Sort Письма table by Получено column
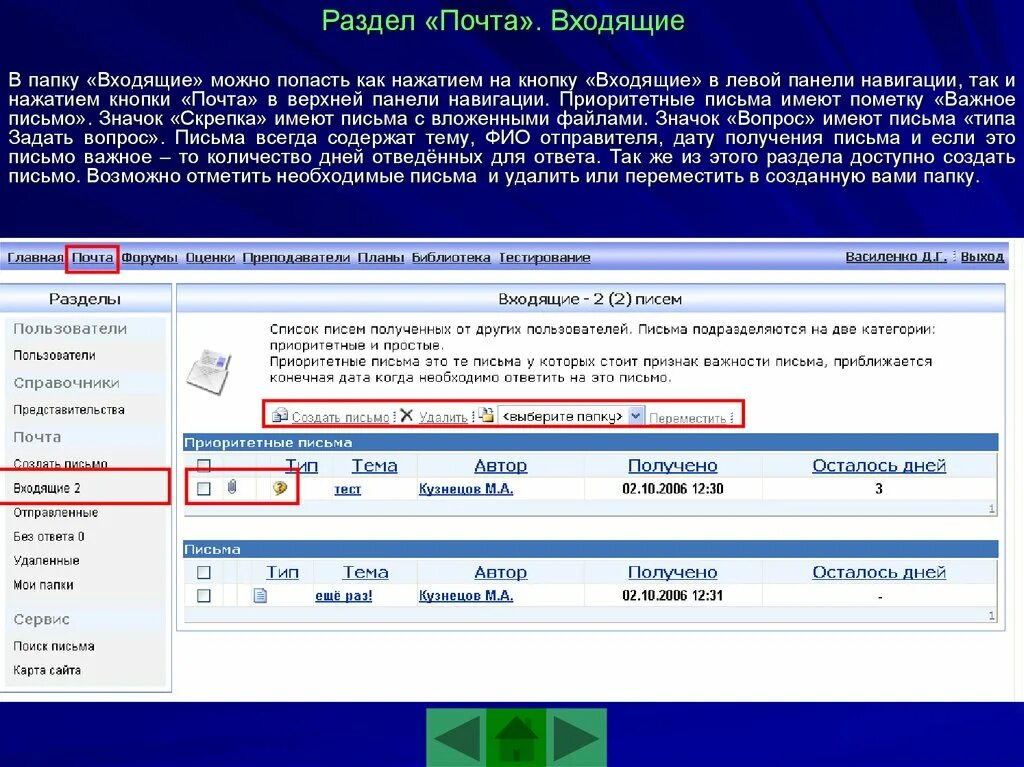This screenshot has width=1024, height=767. (673, 572)
